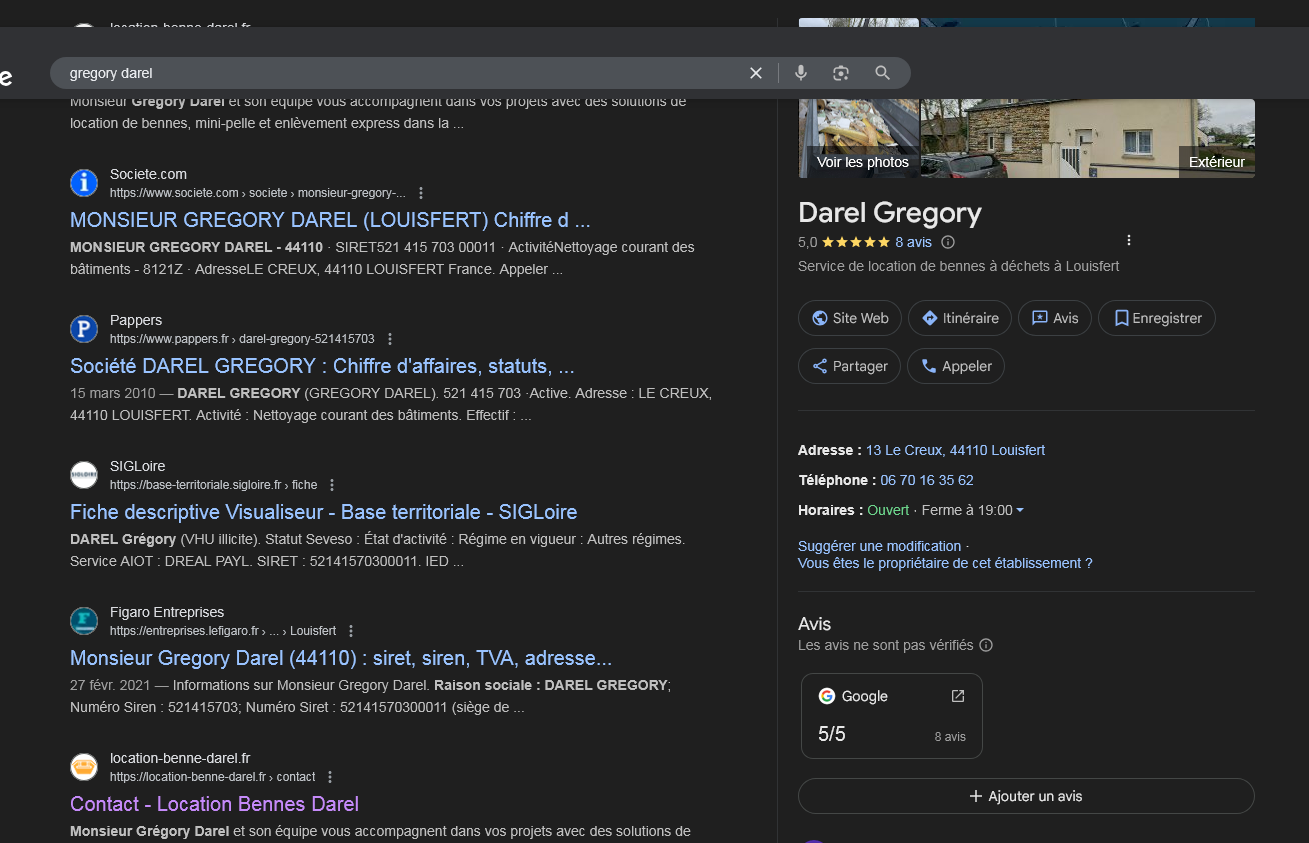1309x843 pixels.
Task: Open Google reviews card 5/5
Action: pyautogui.click(x=892, y=716)
